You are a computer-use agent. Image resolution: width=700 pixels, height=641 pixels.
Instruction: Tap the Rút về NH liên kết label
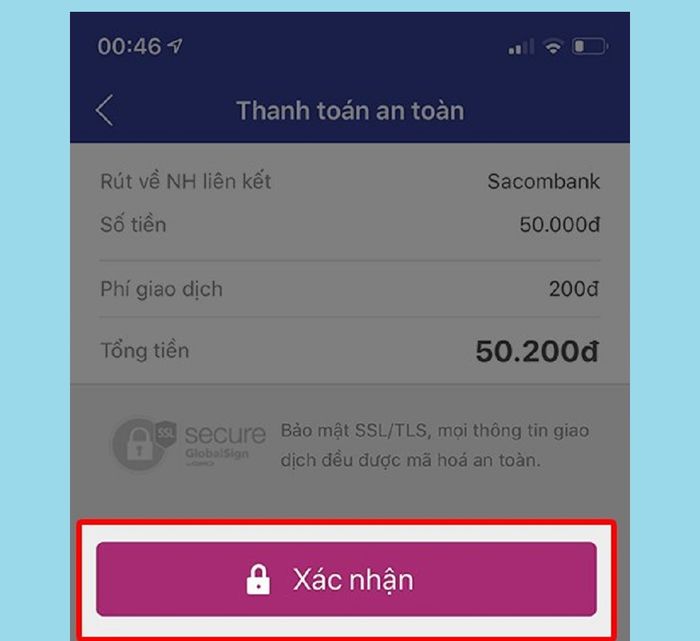tap(185, 181)
